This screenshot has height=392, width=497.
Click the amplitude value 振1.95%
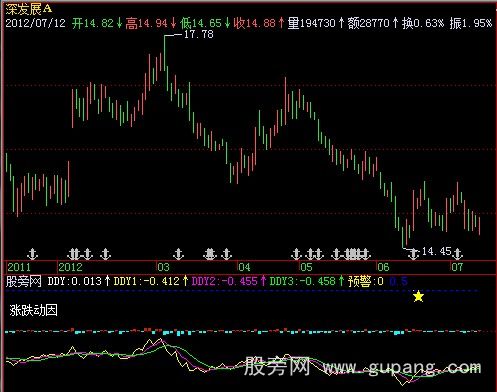click(471, 23)
